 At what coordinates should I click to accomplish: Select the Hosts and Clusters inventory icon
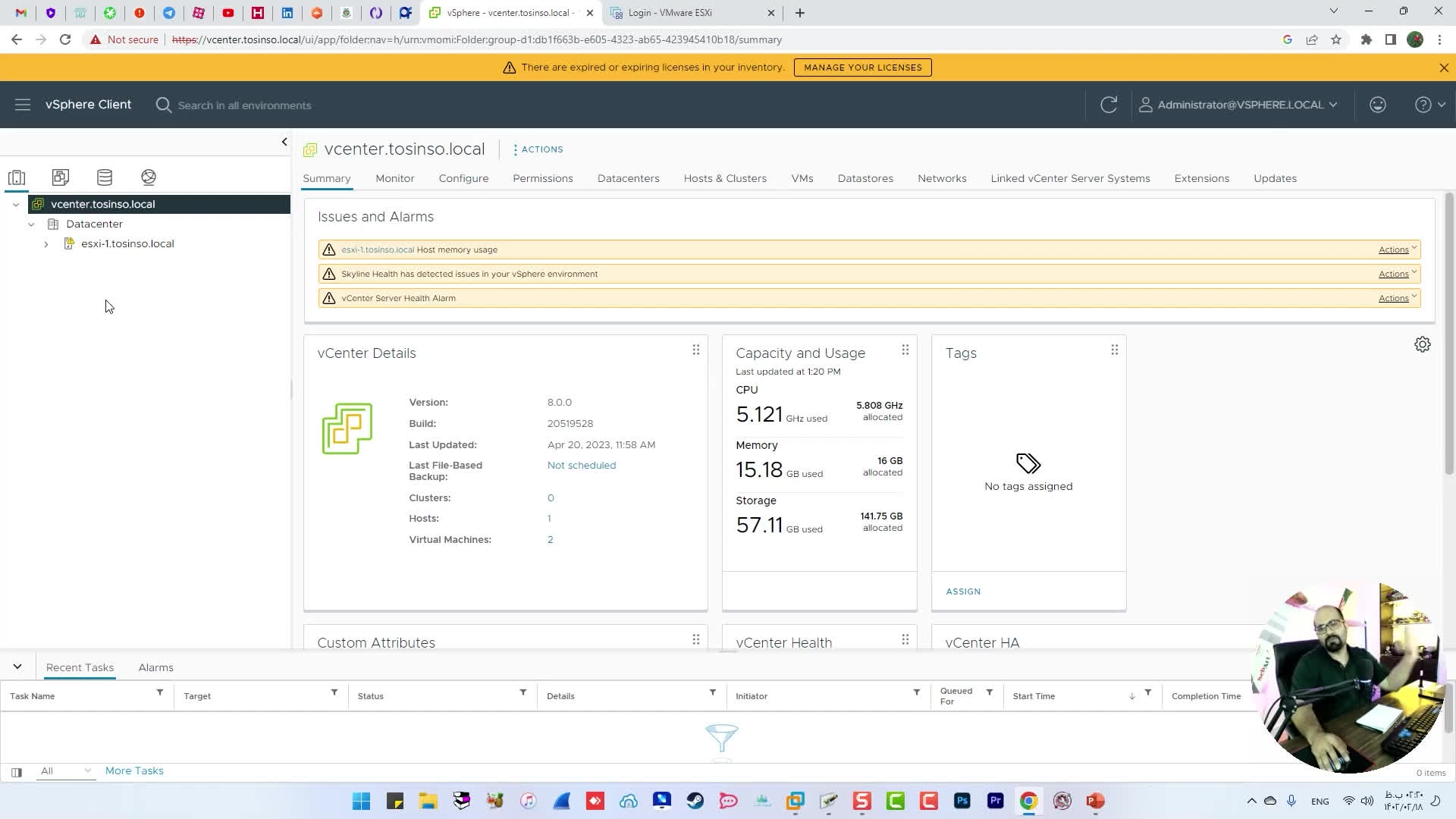coord(17,177)
